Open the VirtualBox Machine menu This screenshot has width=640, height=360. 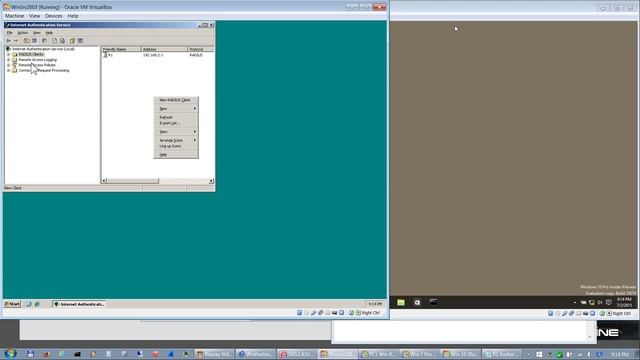click(x=14, y=16)
